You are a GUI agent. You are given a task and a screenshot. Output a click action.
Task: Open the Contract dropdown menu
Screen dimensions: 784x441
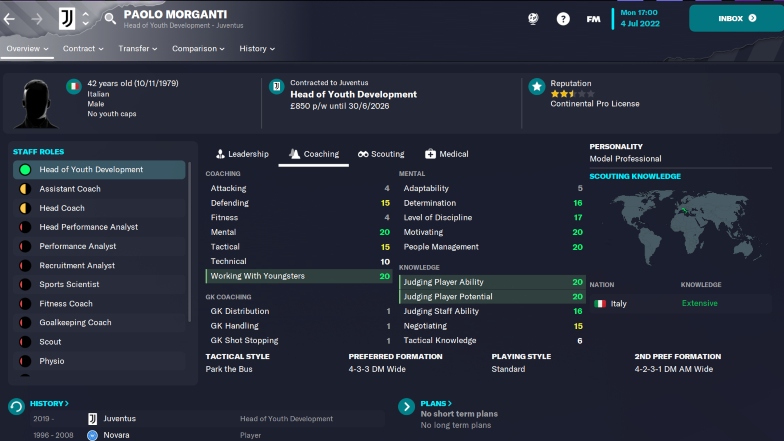tap(83, 48)
